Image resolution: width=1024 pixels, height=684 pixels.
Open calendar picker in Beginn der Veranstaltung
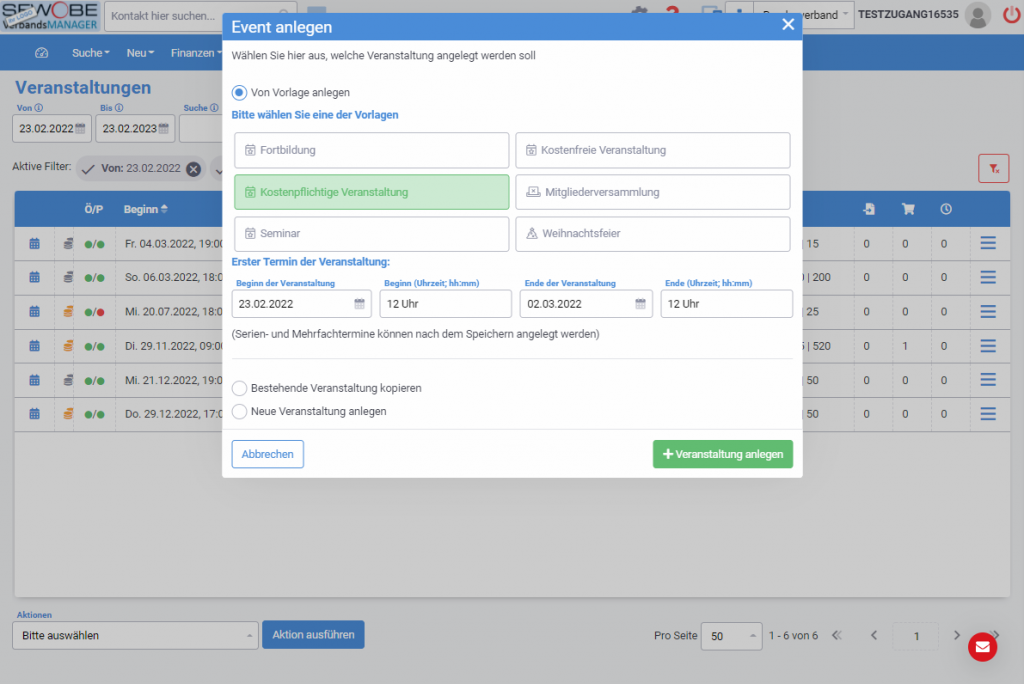coord(359,304)
